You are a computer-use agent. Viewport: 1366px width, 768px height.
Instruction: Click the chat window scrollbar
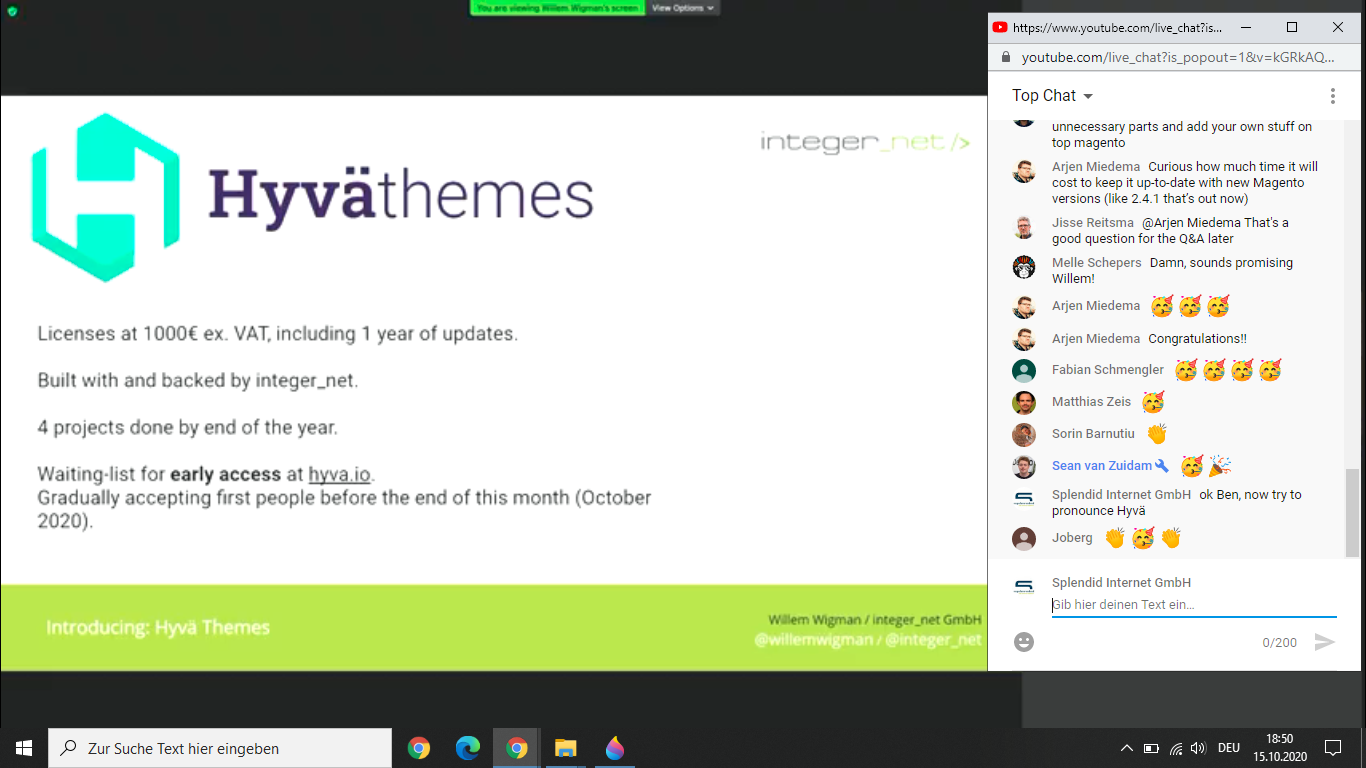coord(1352,513)
